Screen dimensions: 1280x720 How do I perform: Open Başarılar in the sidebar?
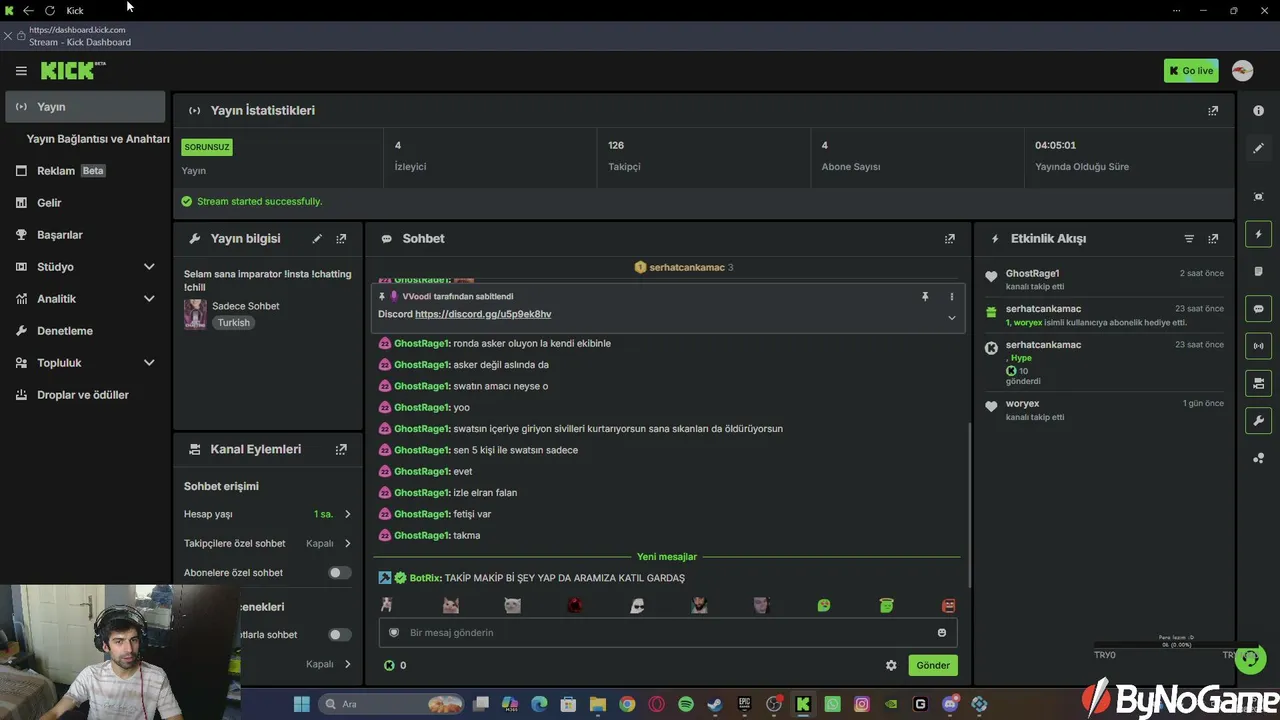85,235
